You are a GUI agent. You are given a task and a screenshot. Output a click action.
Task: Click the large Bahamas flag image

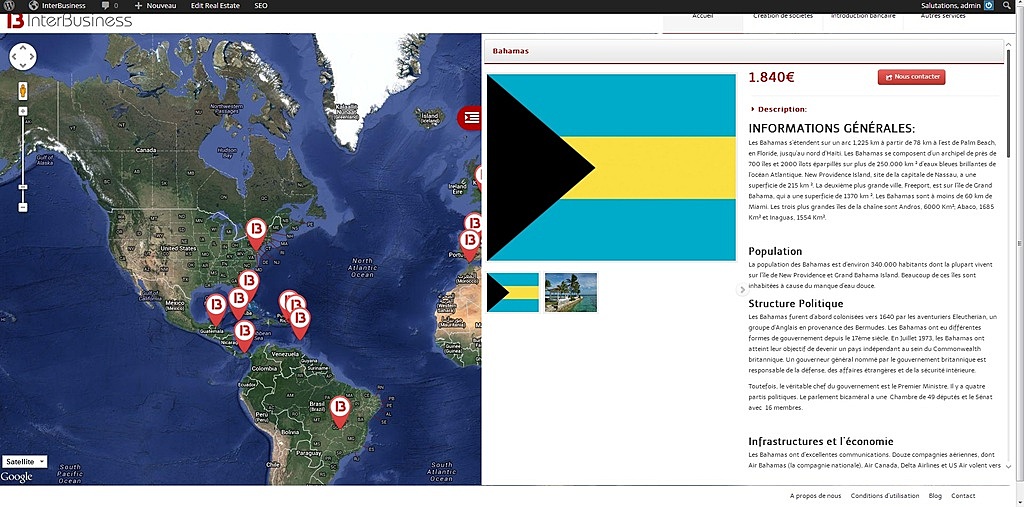[x=611, y=167]
